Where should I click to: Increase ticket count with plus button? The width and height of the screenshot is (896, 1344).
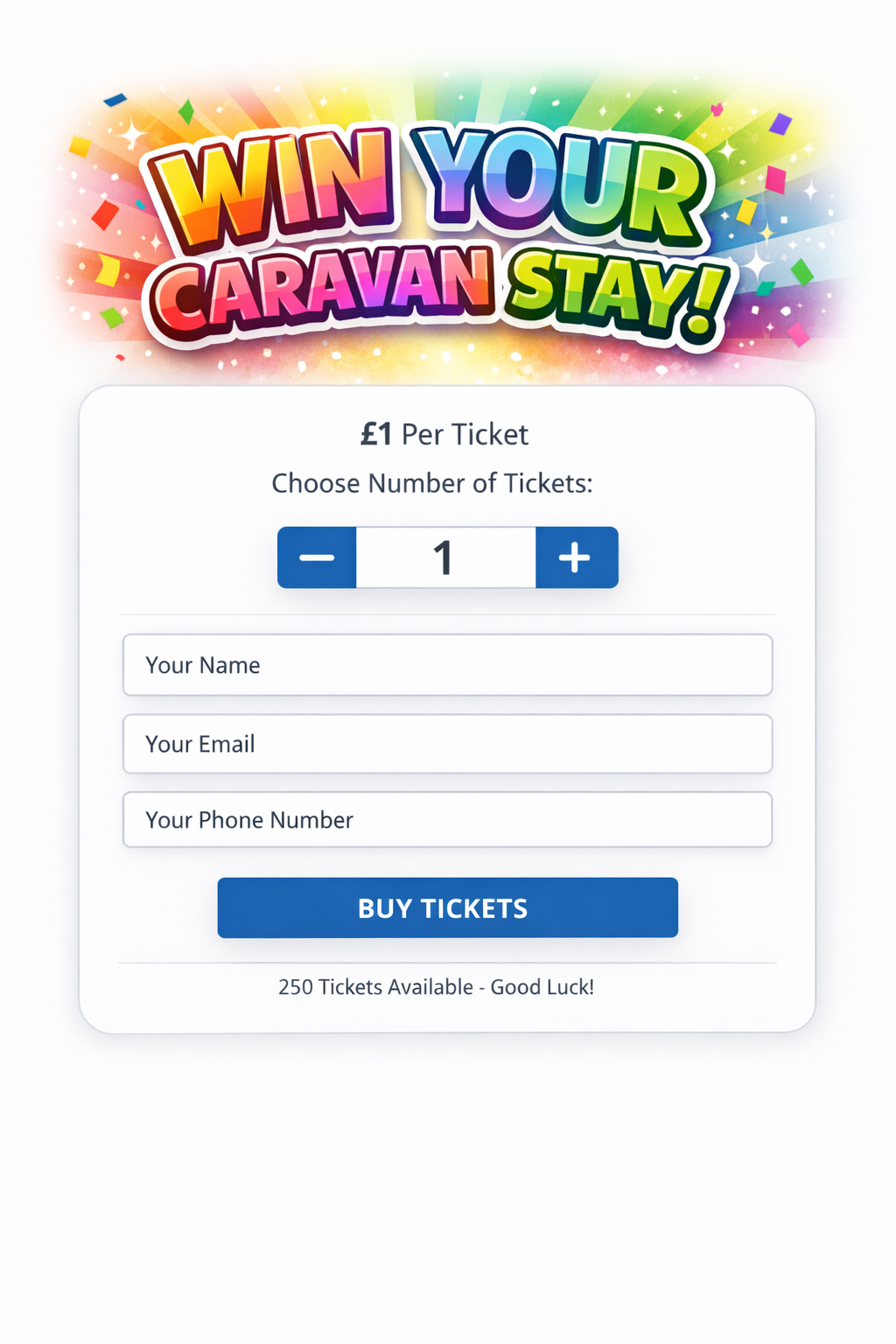click(x=576, y=557)
